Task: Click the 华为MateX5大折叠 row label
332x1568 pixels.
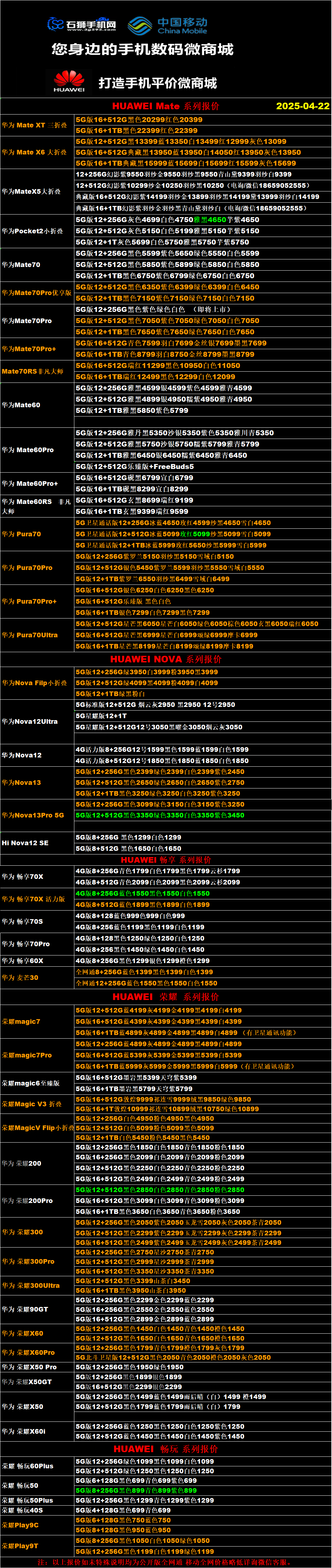Action: tap(31, 191)
